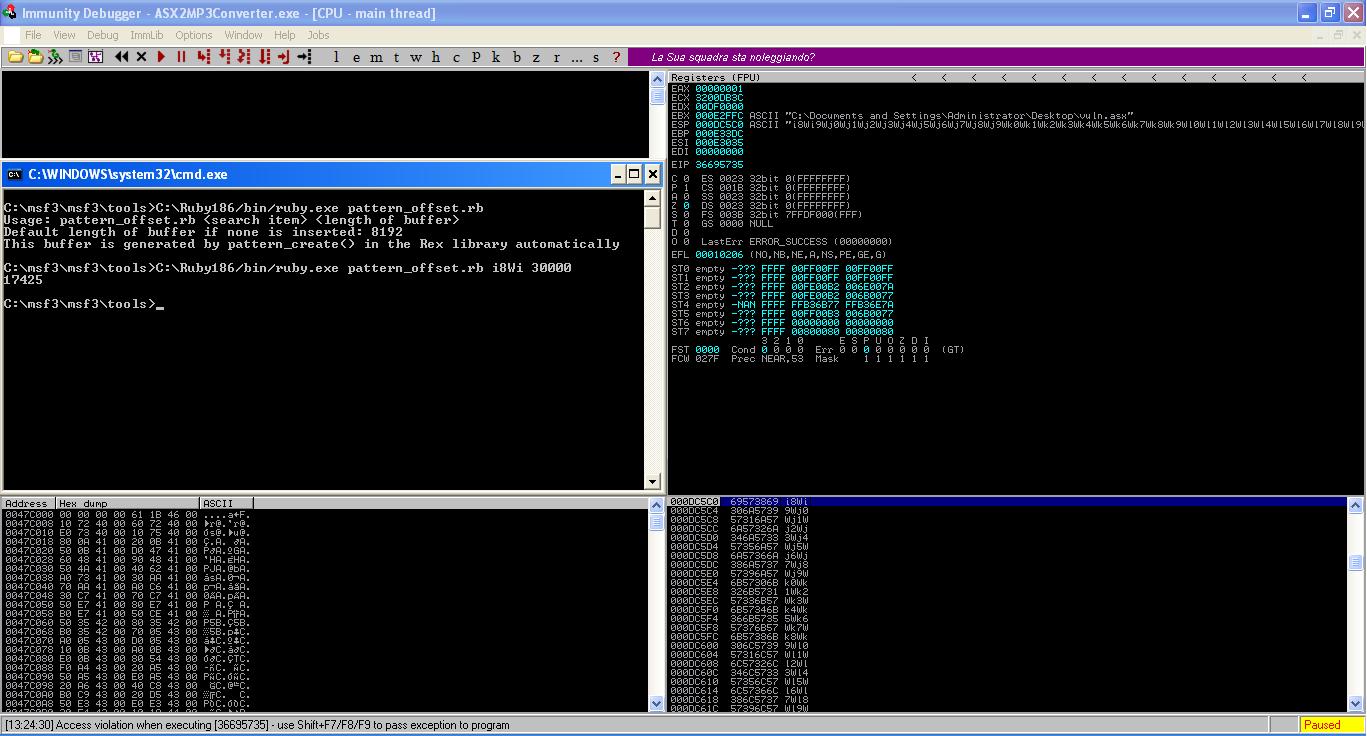The height and width of the screenshot is (736, 1367).
Task: Click the Execute till return icon
Action: pyautogui.click(x=283, y=57)
